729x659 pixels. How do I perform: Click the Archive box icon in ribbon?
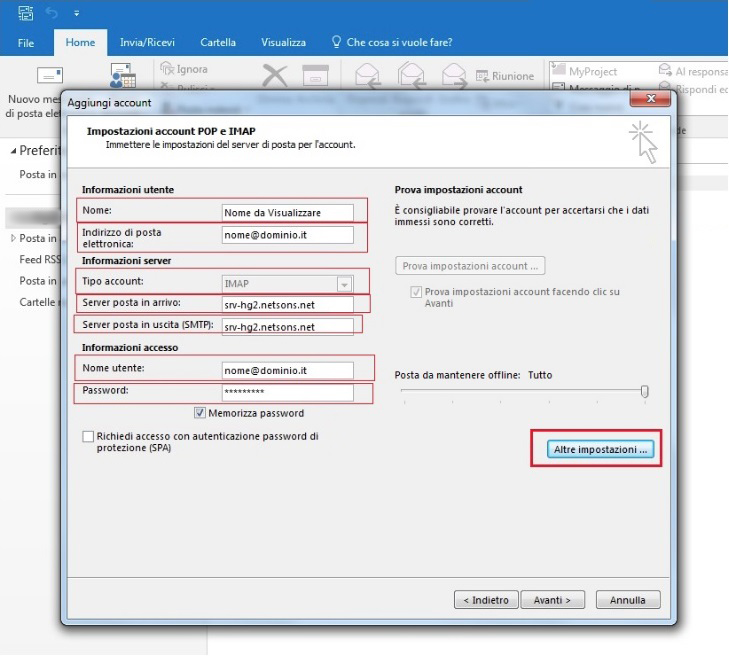[x=315, y=76]
